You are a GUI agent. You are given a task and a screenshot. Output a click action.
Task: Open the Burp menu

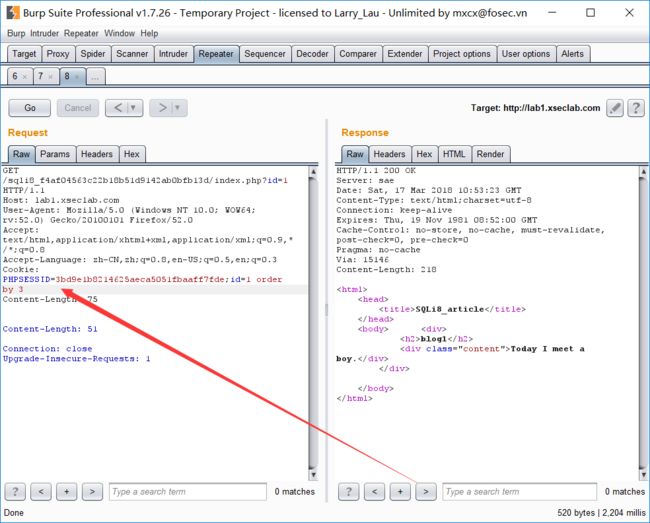tap(16, 34)
